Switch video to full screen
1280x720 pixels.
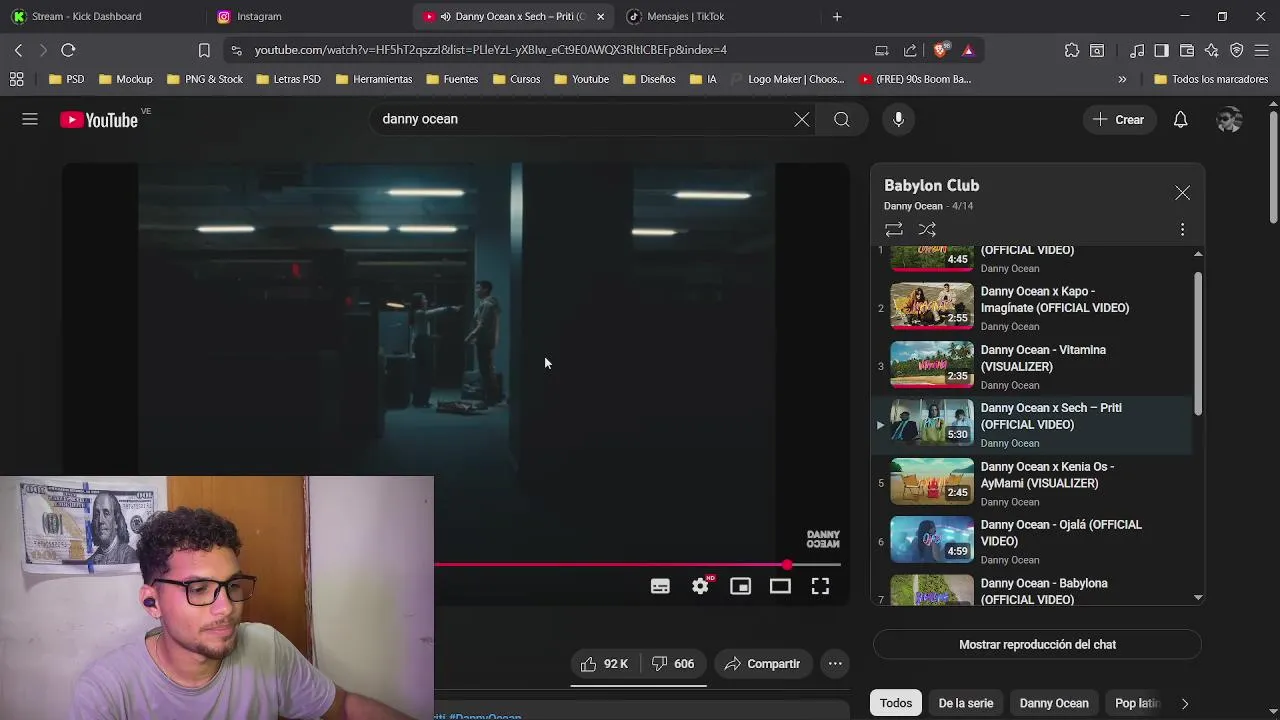820,586
